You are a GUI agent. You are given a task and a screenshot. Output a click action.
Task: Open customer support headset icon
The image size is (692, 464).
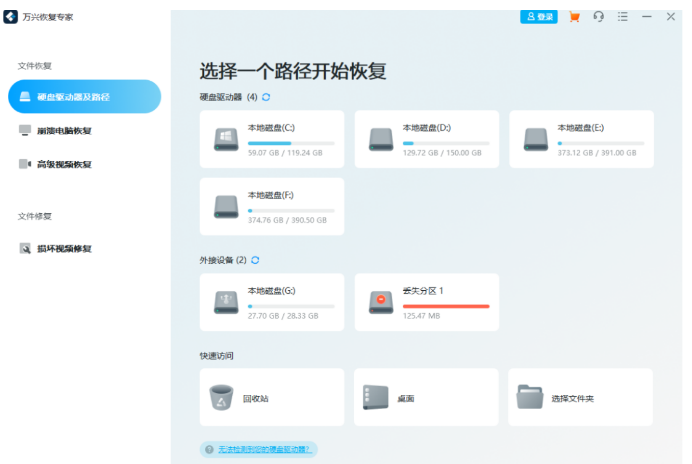[598, 17]
